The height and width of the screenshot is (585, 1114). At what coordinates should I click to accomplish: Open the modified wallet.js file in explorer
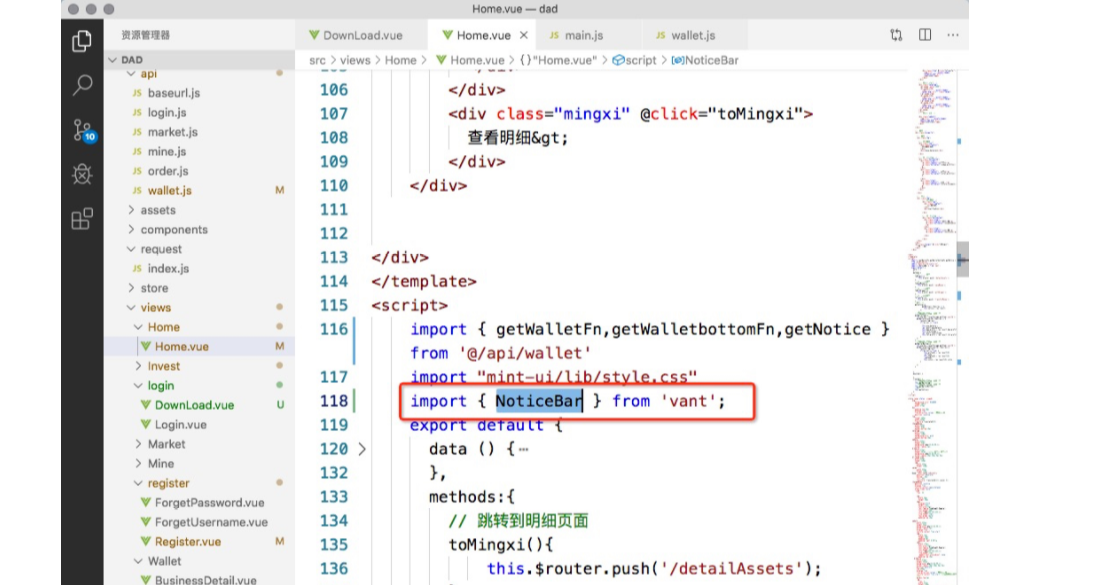tap(199, 190)
